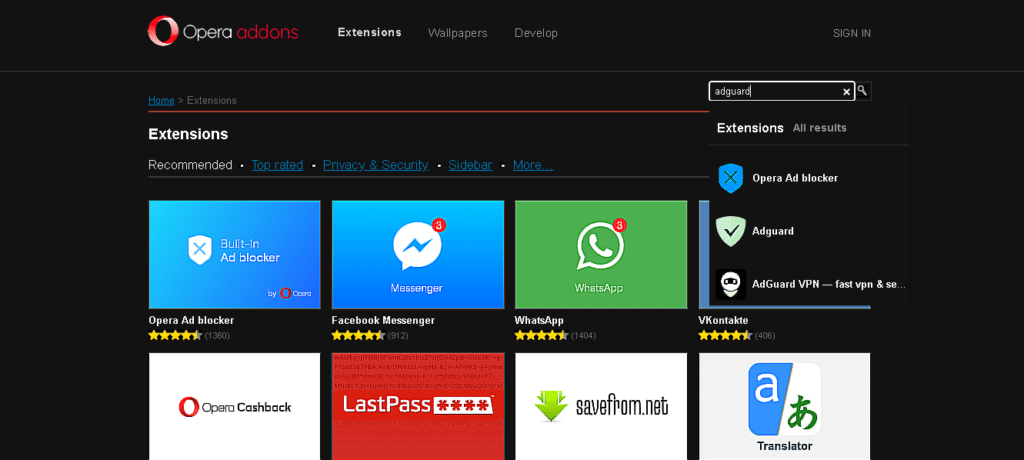Select the Extensions tab in search results
This screenshot has height=460, width=1024.
pos(750,128)
